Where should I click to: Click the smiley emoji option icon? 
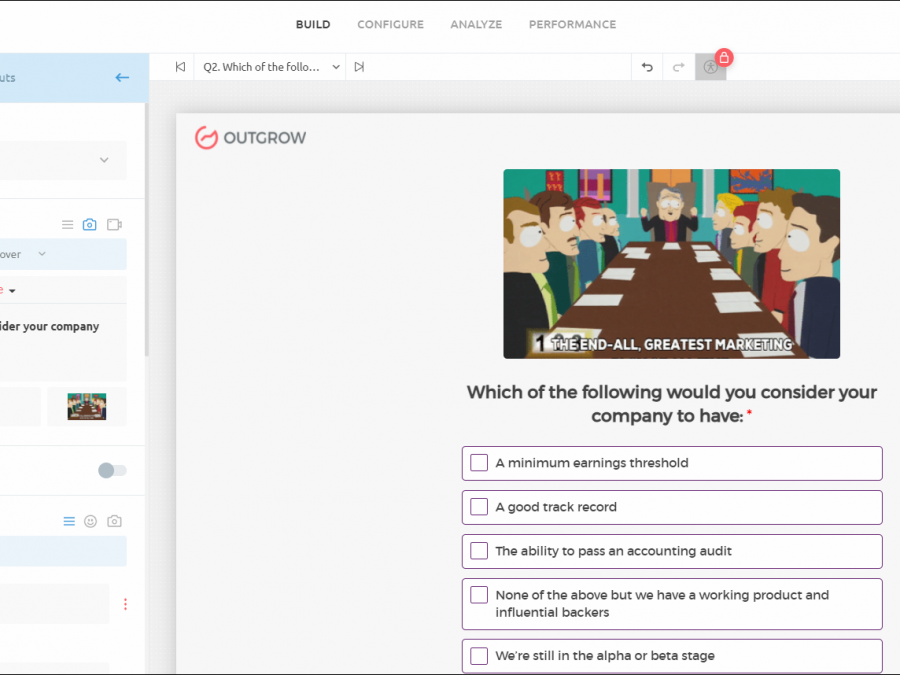91,521
